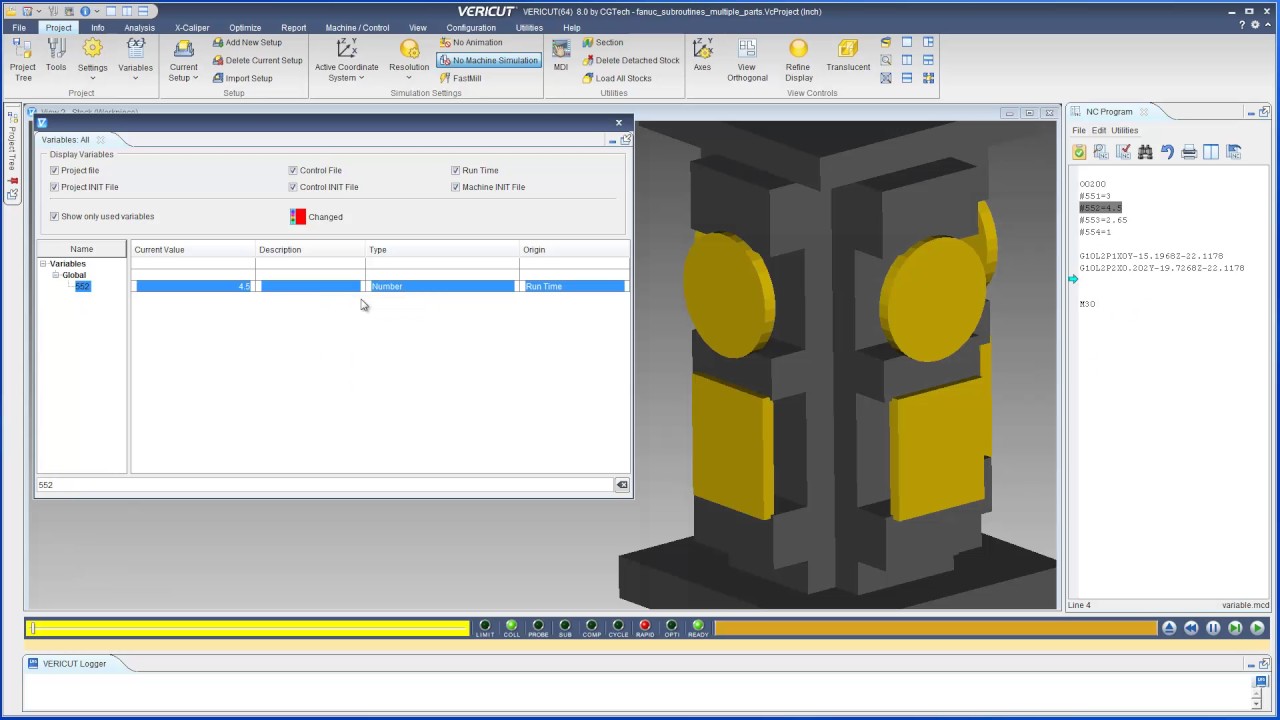Image resolution: width=1280 pixels, height=720 pixels.
Task: Enable Translucent view mode
Action: tap(848, 56)
